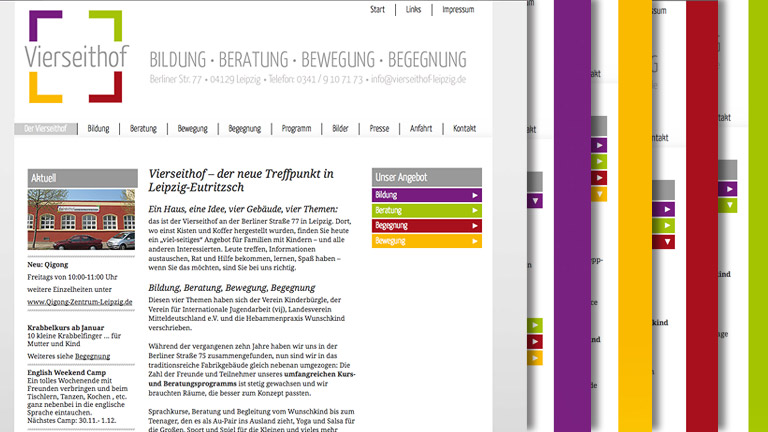Select the Der Vierseithof menu tab
The image size is (768, 432).
click(x=46, y=129)
